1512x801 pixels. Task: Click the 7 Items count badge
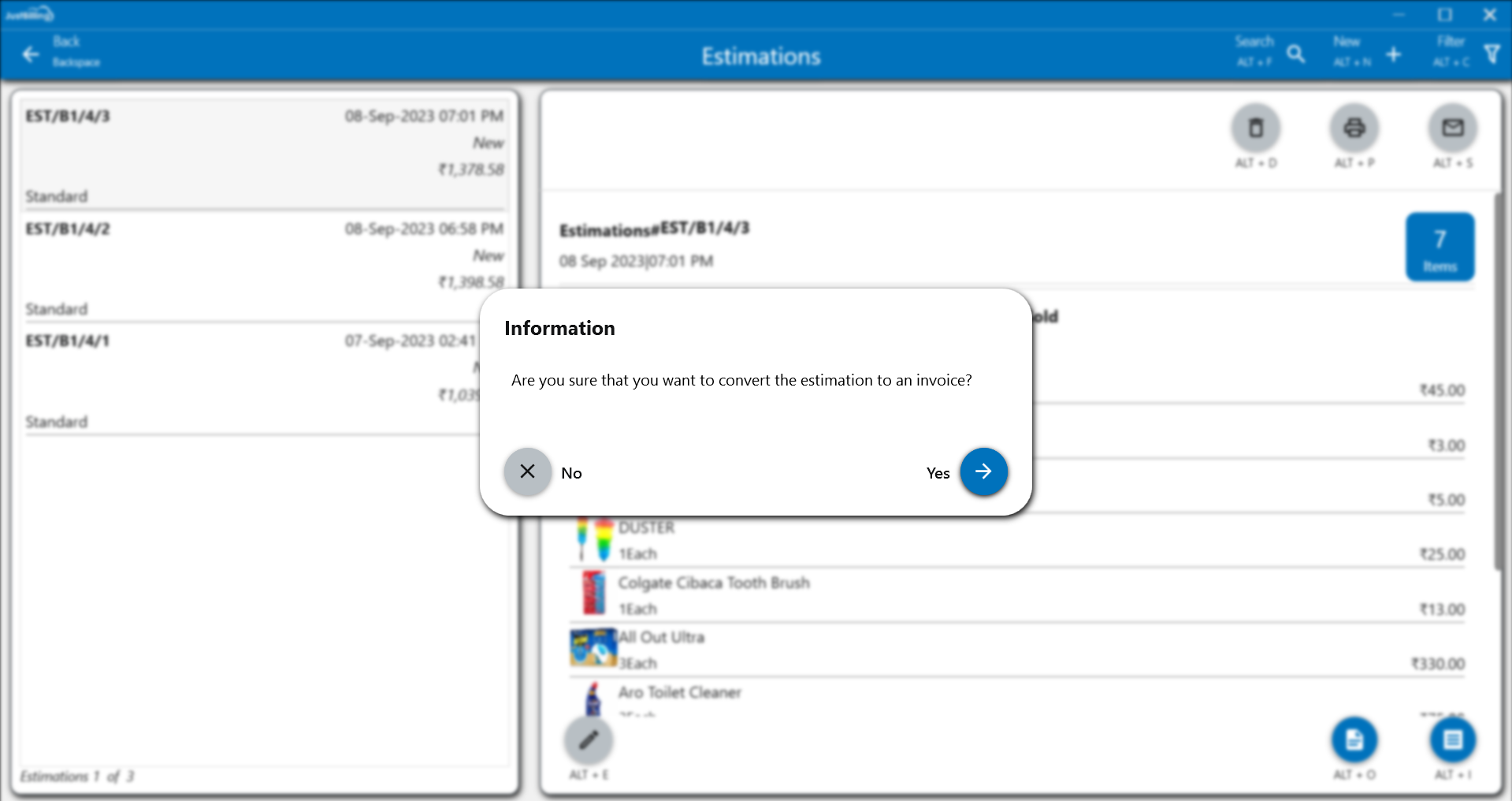[1440, 247]
